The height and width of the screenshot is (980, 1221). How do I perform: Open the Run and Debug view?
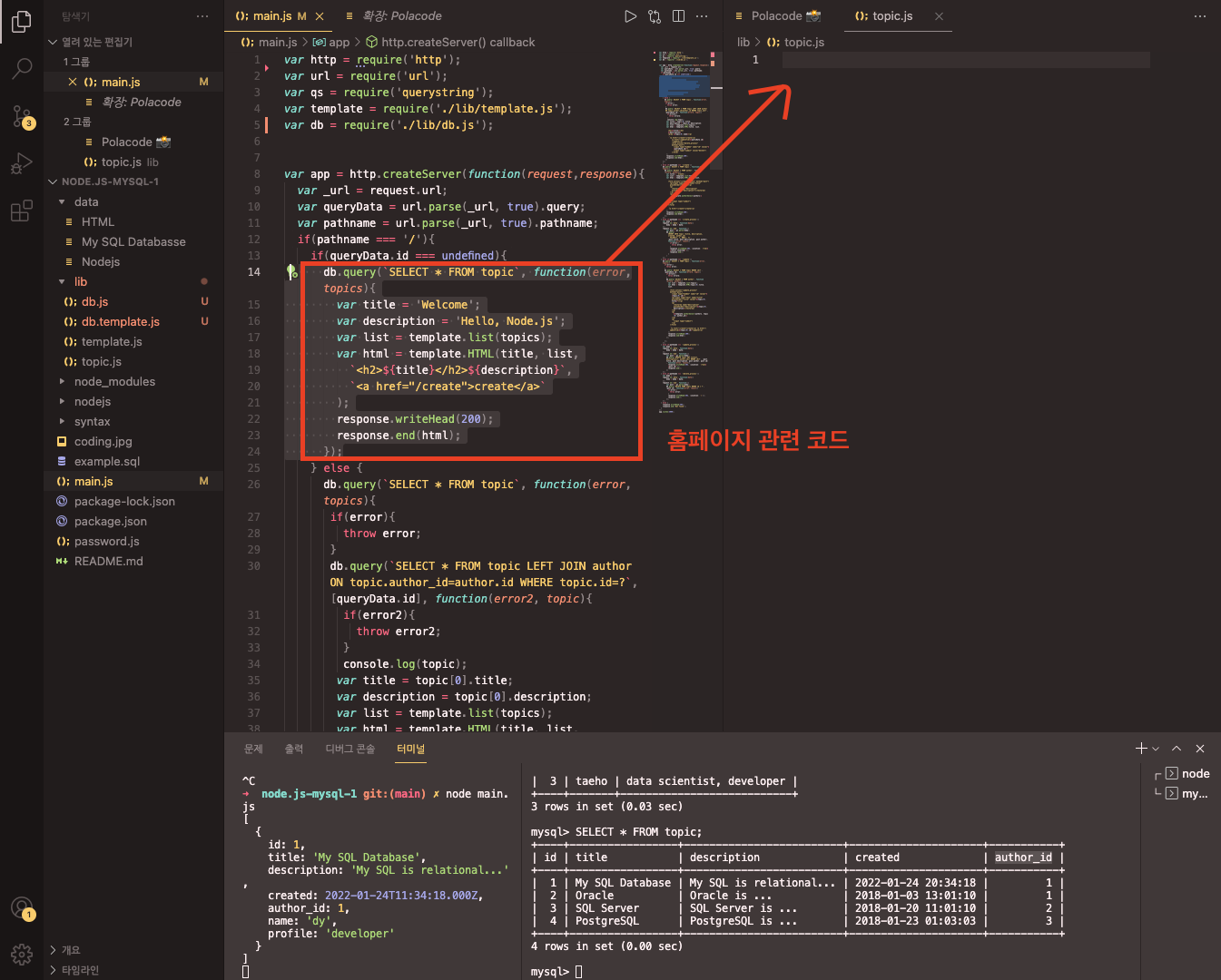[22, 163]
